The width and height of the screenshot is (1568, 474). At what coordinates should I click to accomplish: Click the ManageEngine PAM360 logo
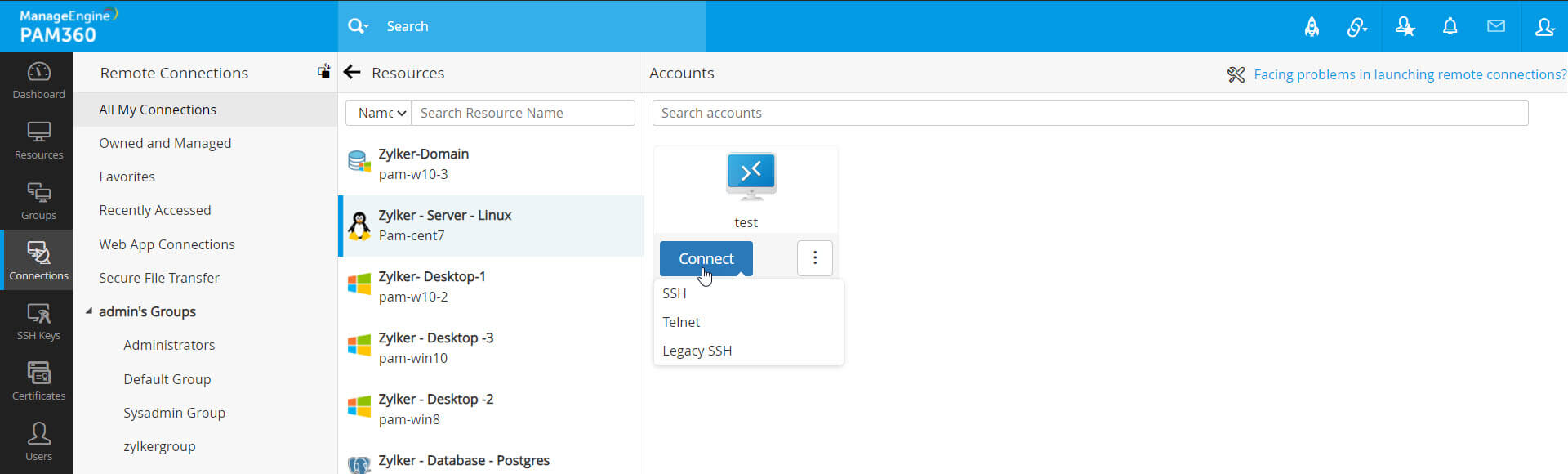(69, 26)
